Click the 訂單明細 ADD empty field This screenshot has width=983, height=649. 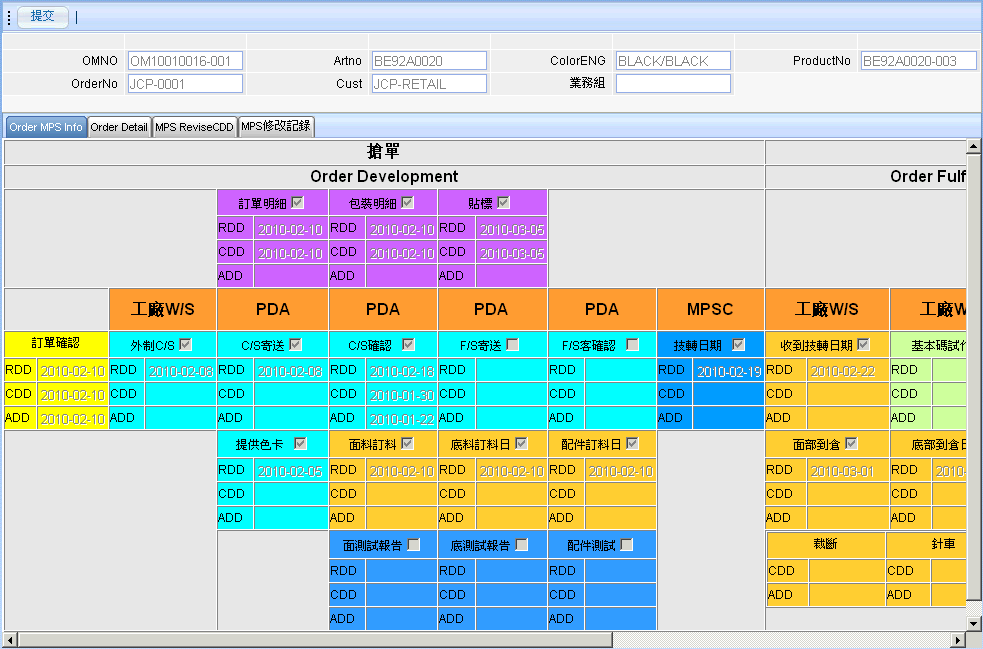(290, 276)
